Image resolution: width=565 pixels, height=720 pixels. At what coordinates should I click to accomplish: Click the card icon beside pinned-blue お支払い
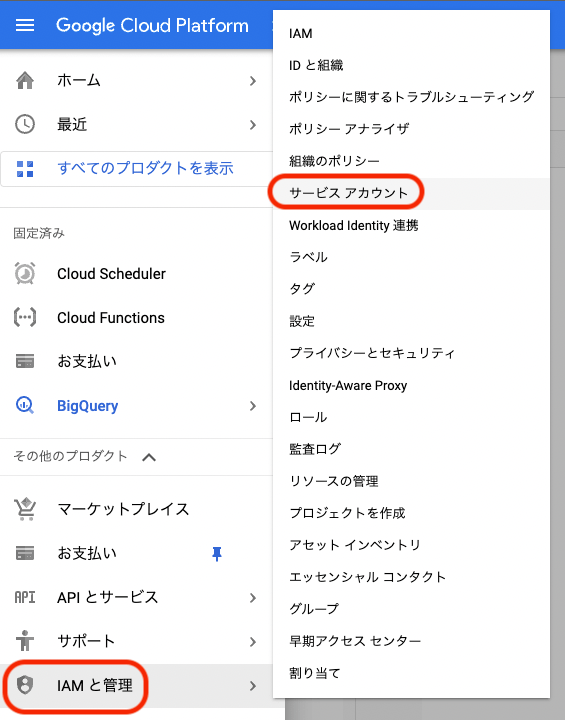pos(25,553)
